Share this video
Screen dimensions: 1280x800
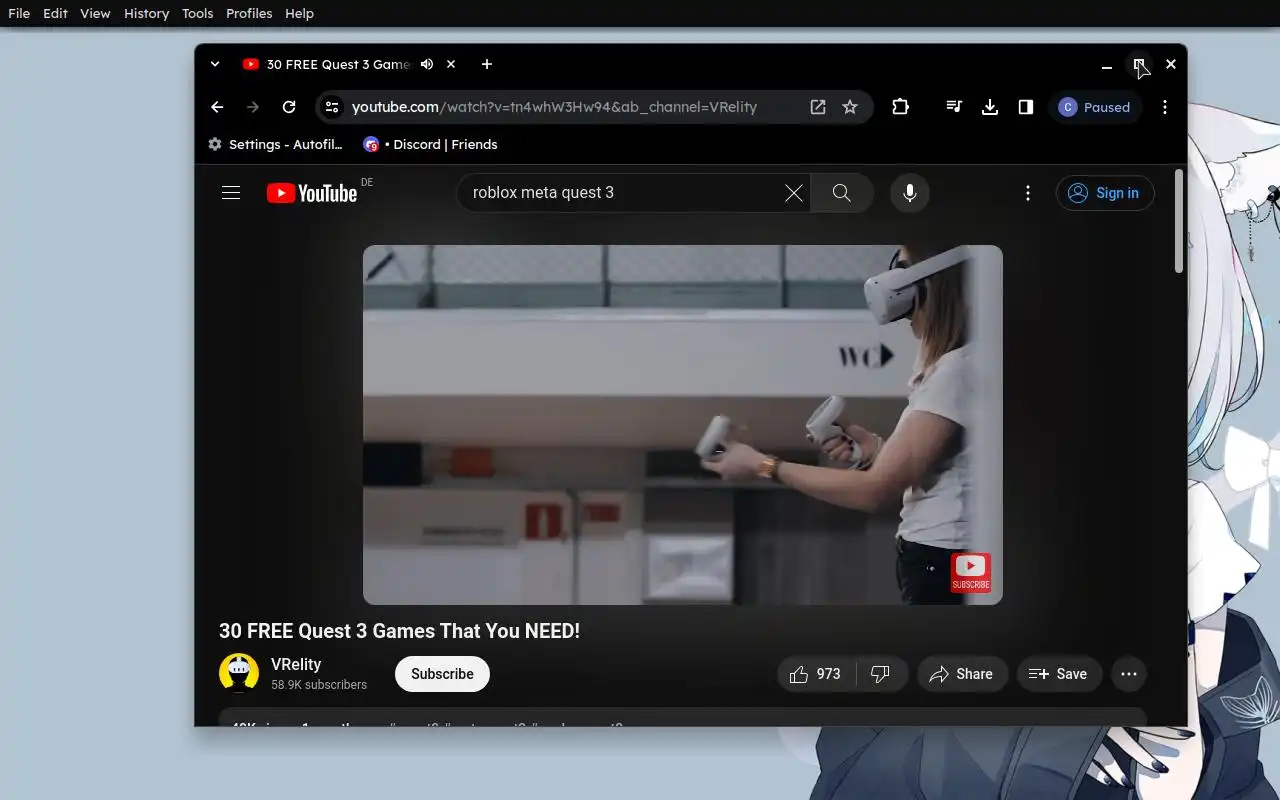pos(962,674)
